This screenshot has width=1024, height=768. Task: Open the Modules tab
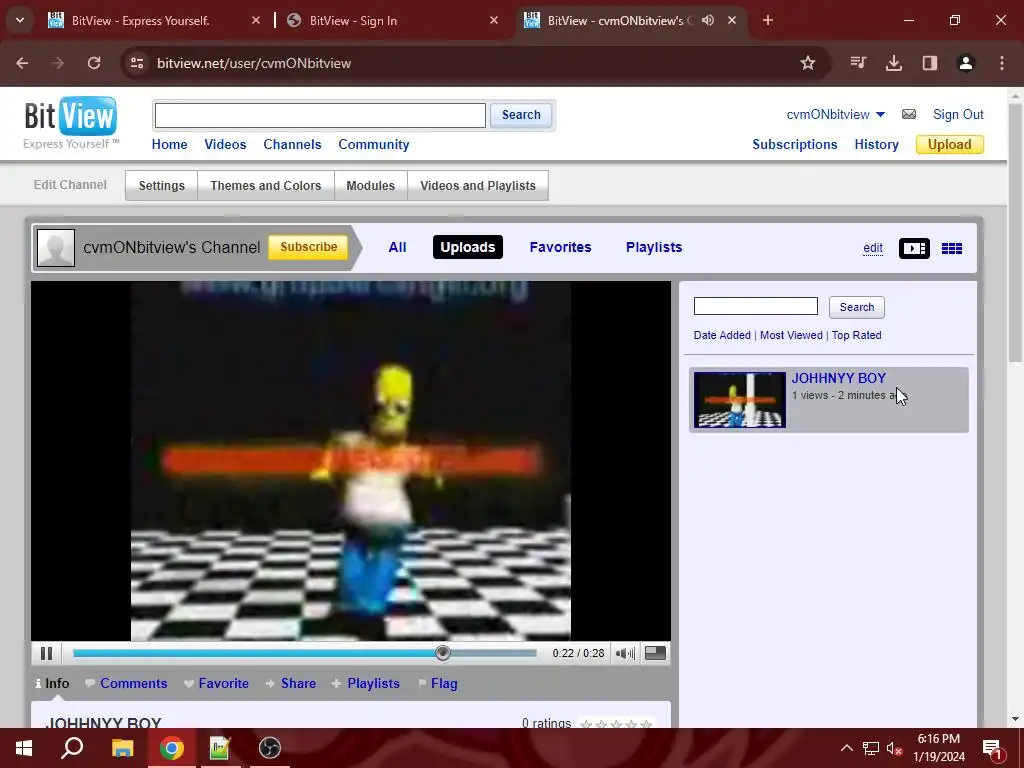click(370, 185)
